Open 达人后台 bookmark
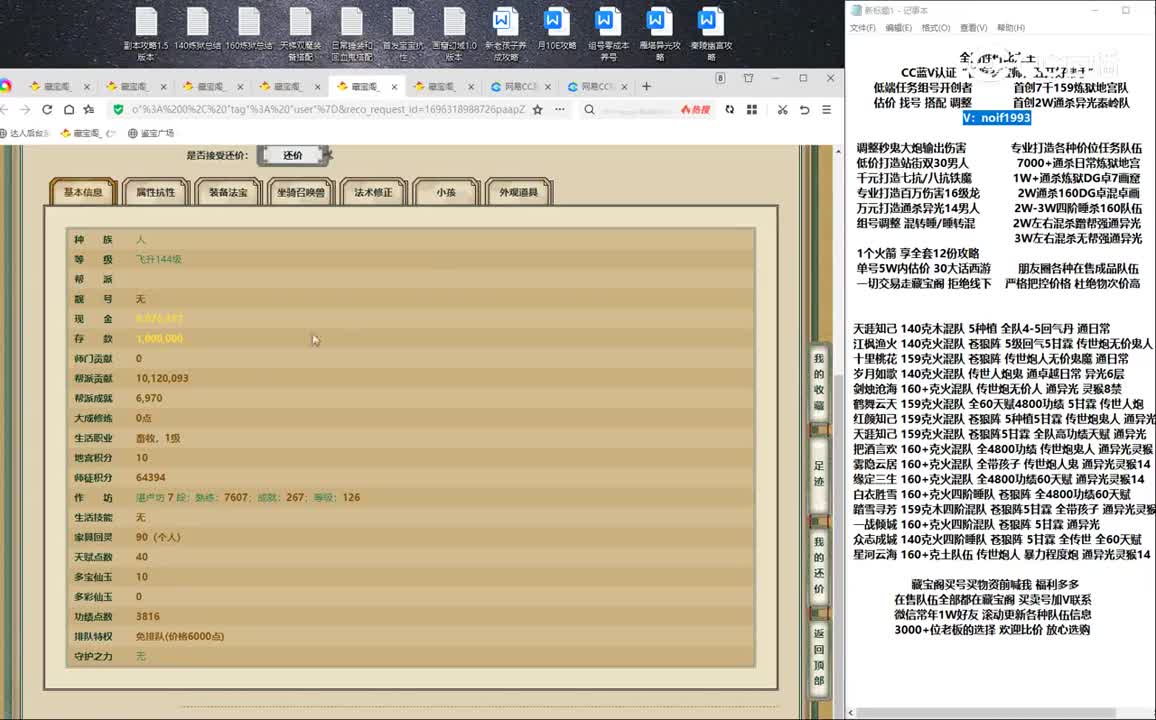The height and width of the screenshot is (720, 1156). [x=24, y=133]
